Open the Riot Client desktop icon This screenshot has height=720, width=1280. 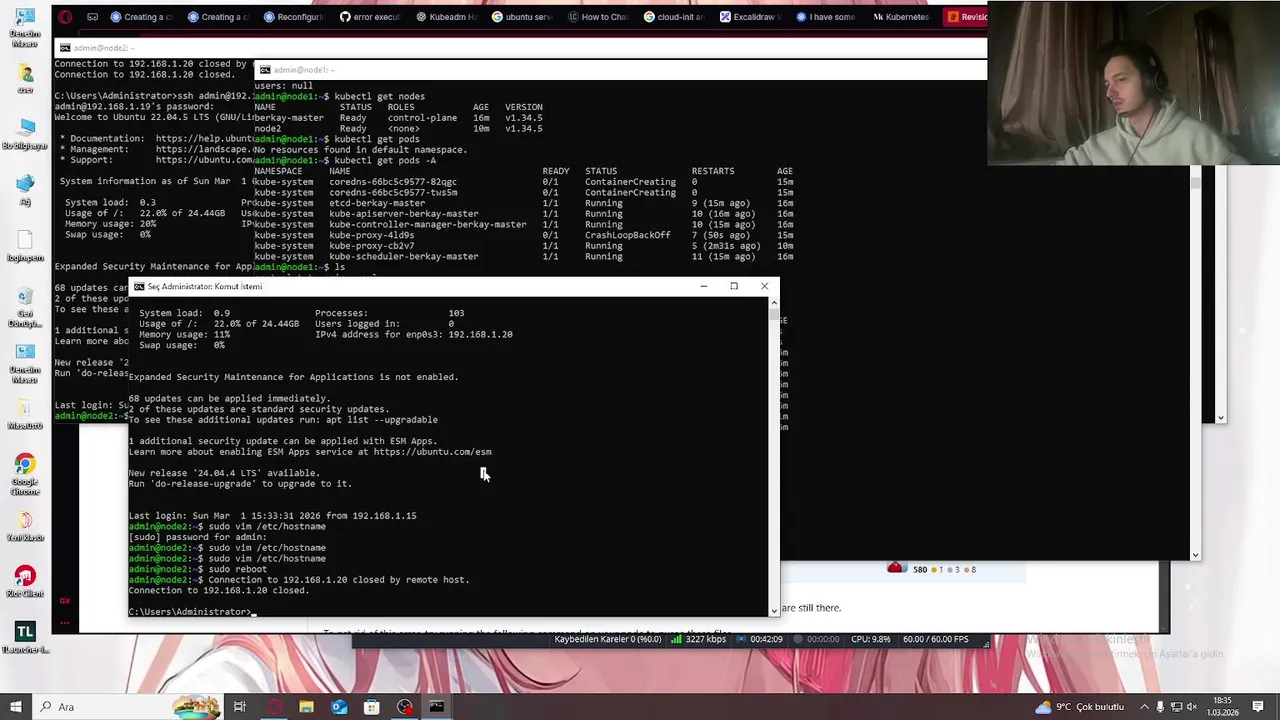pyautogui.click(x=25, y=582)
